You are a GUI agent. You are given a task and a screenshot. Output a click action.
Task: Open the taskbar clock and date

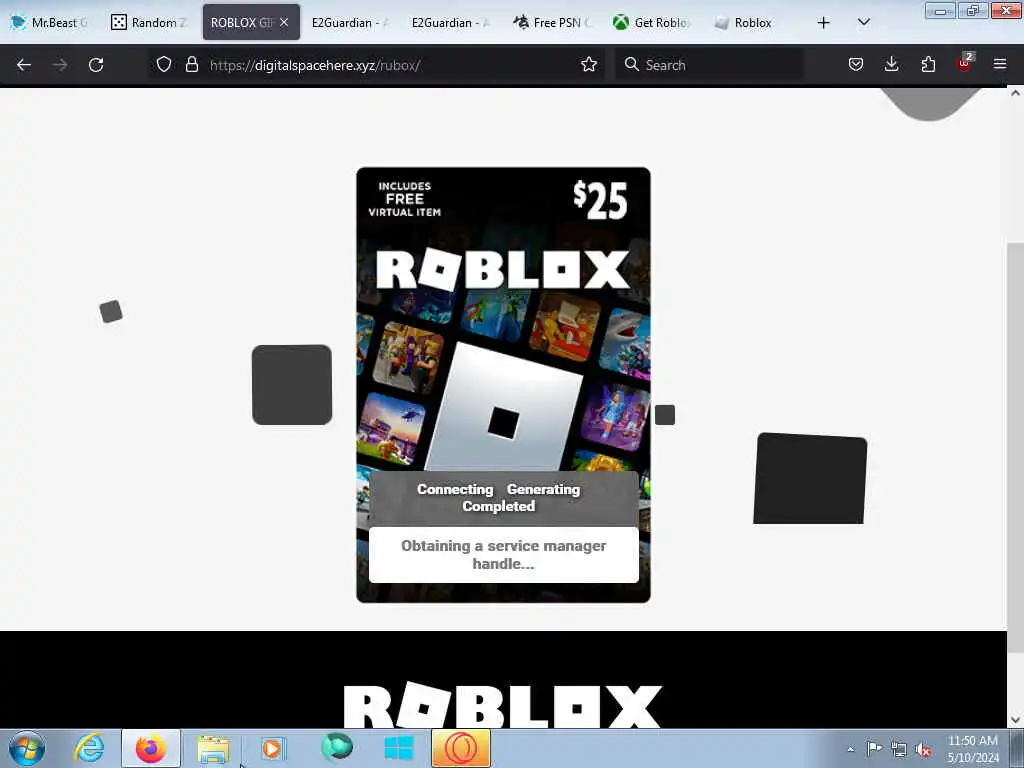[972, 749]
